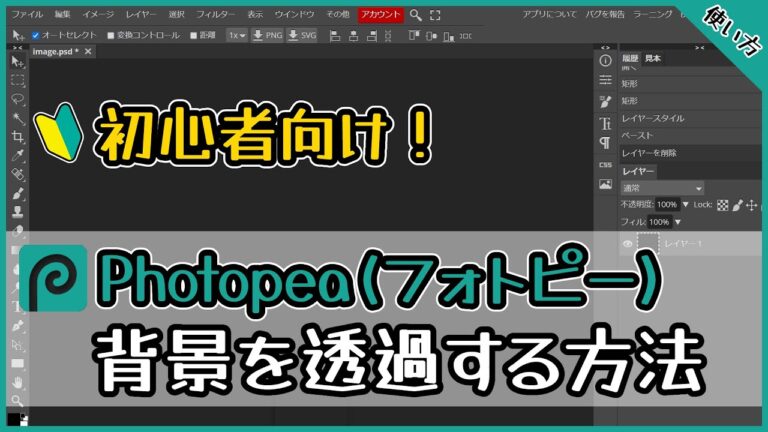Expand the side icon panel column arrows
This screenshot has width=768, height=432.
click(605, 48)
